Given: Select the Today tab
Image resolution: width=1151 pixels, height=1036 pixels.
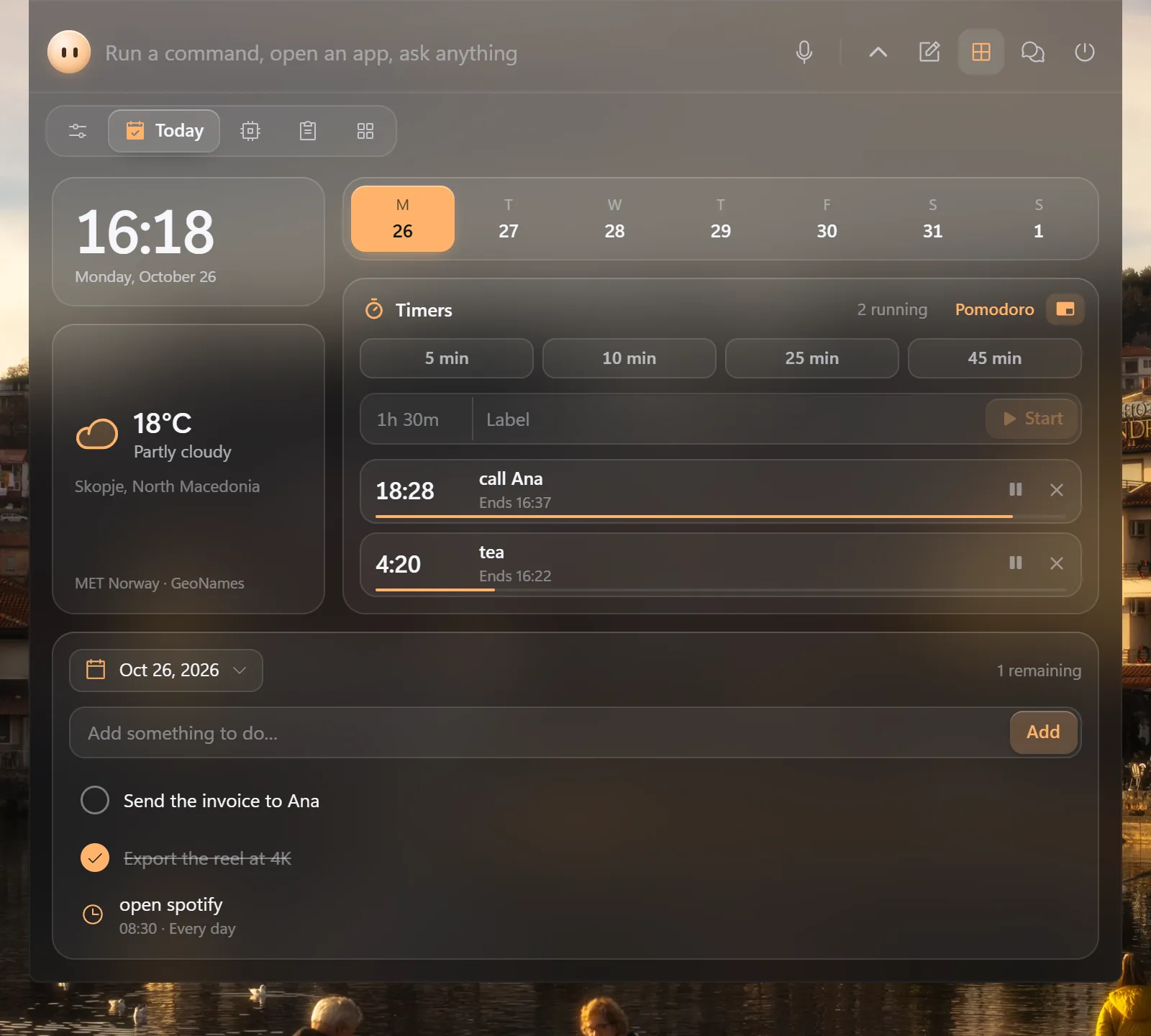Looking at the screenshot, I should 164,131.
